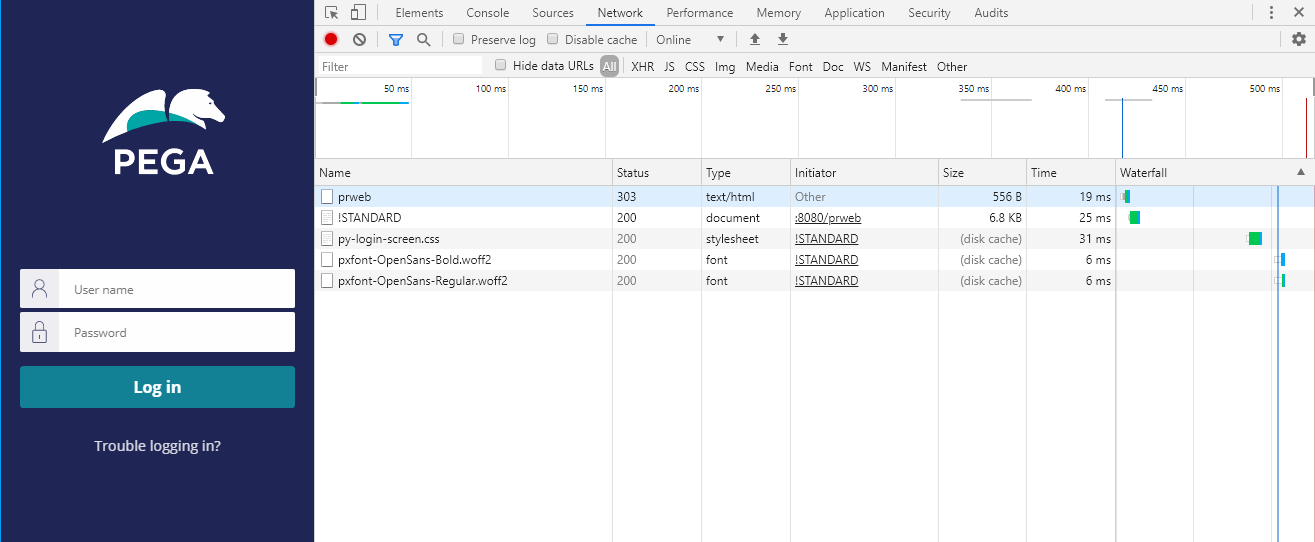
Task: Filter requests by XHR
Action: (642, 67)
